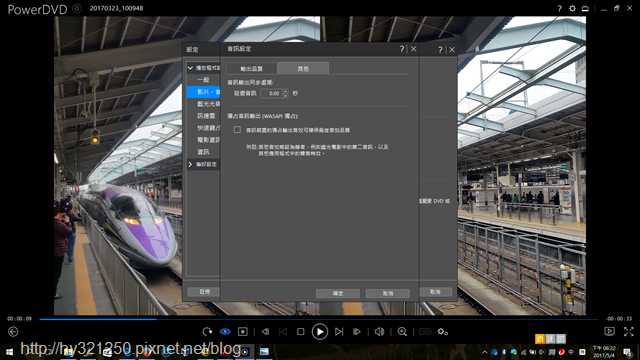Open the Windows Start menu
640x360 pixels.
(x=9, y=352)
